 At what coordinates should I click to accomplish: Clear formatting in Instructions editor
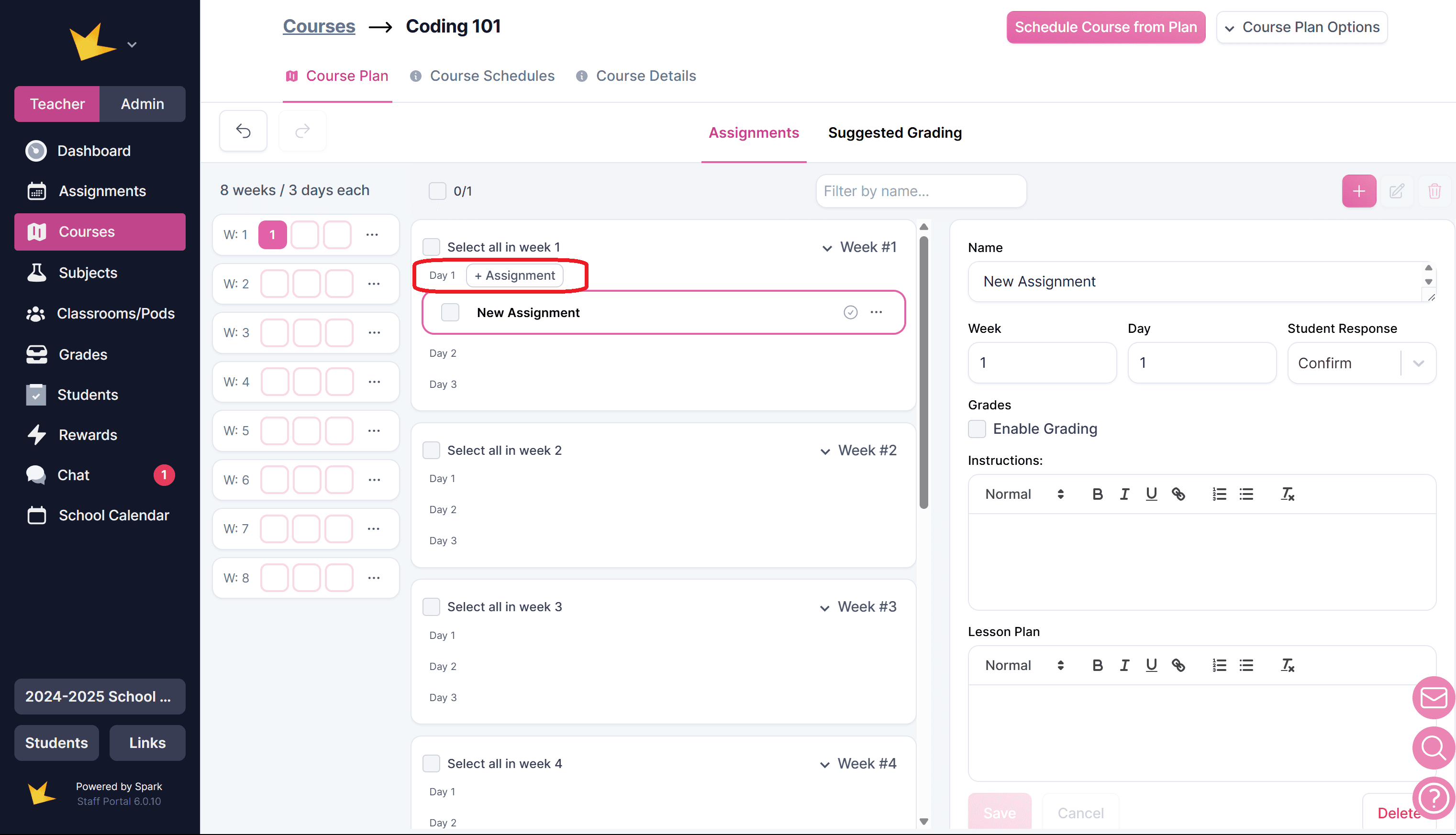[1287, 494]
